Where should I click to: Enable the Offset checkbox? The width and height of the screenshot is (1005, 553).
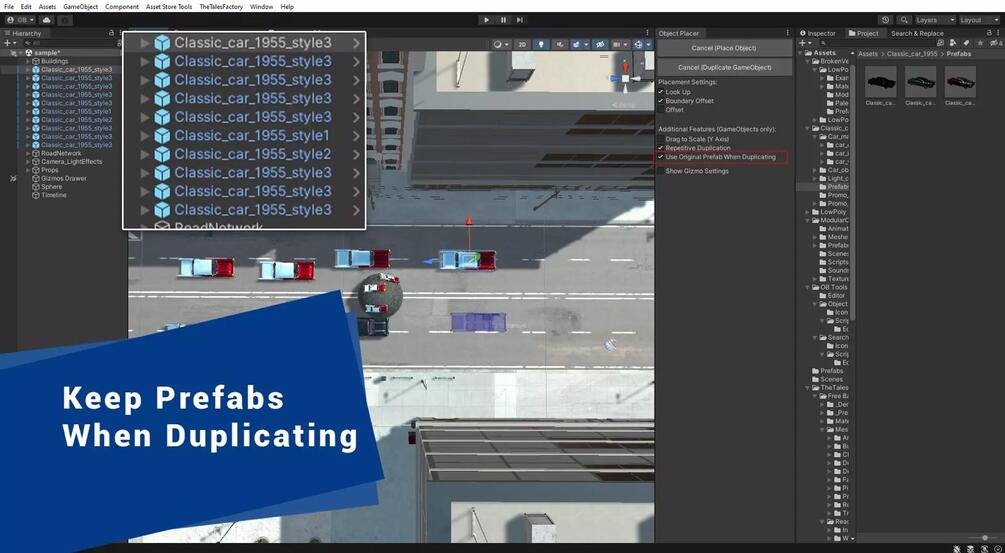(661, 110)
